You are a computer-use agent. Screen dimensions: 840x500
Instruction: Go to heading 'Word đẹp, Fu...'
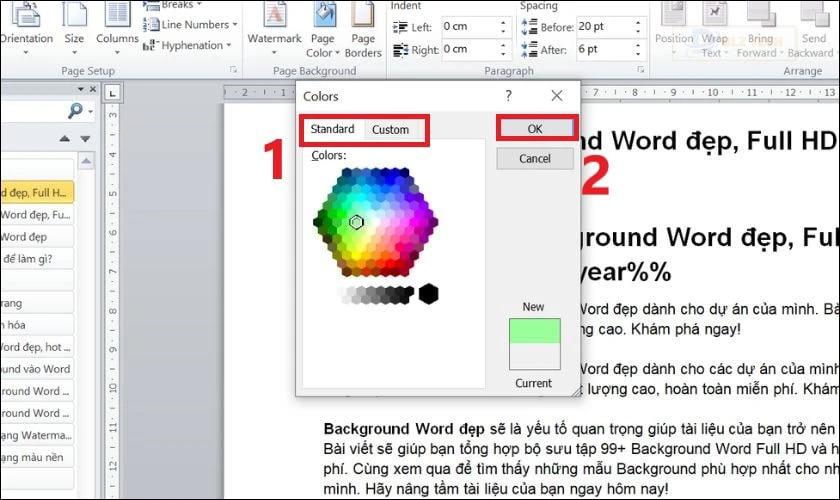[36, 215]
